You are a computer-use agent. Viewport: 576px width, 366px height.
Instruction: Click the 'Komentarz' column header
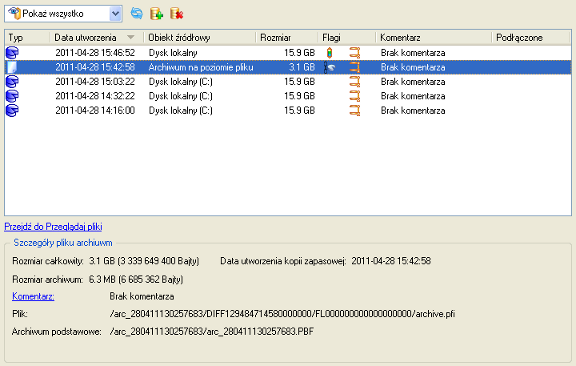pos(434,37)
